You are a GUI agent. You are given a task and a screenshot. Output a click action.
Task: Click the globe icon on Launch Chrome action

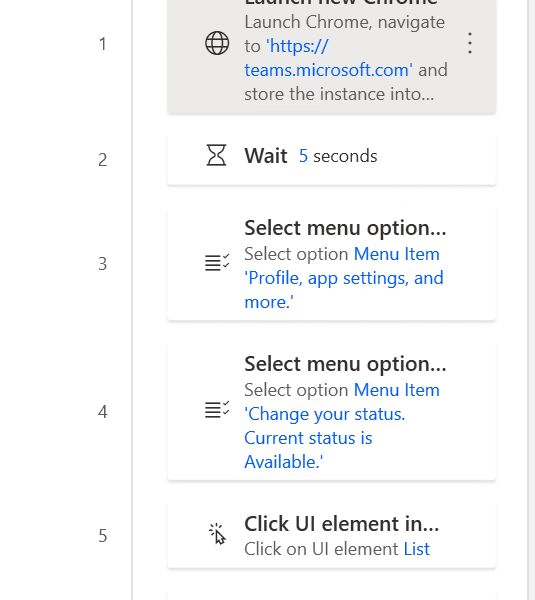tap(217, 43)
